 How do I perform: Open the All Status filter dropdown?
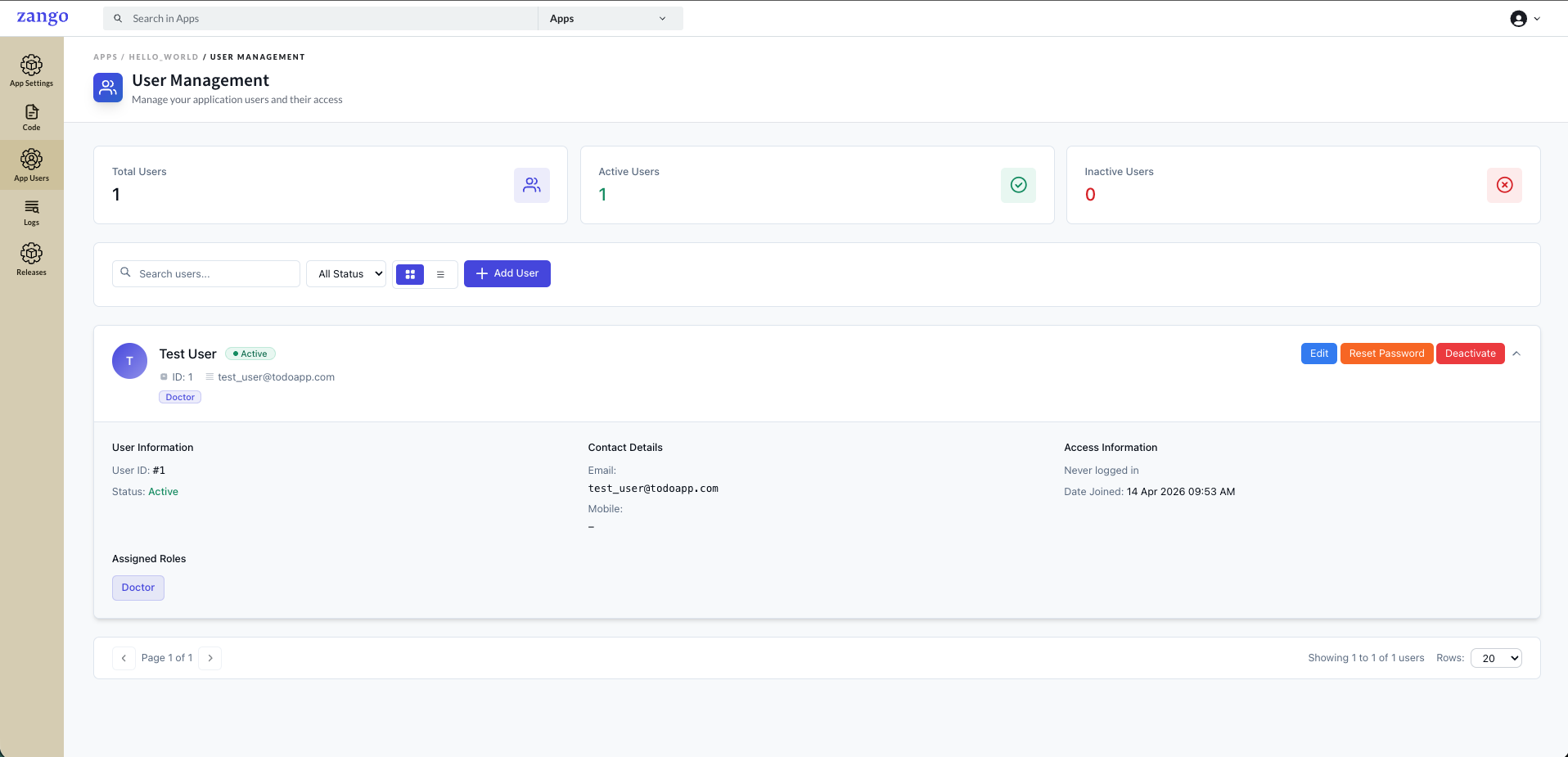[346, 274]
